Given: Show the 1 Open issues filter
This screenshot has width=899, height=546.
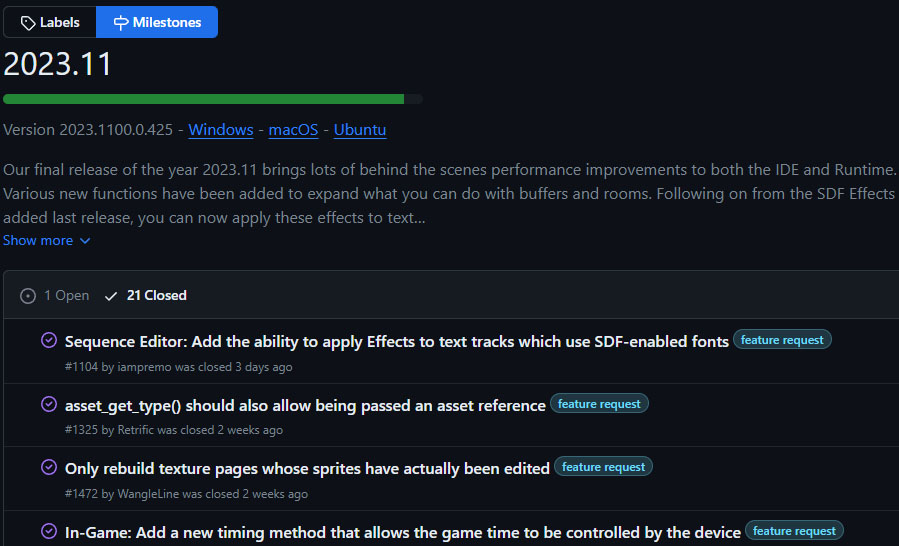Looking at the screenshot, I should coord(55,295).
